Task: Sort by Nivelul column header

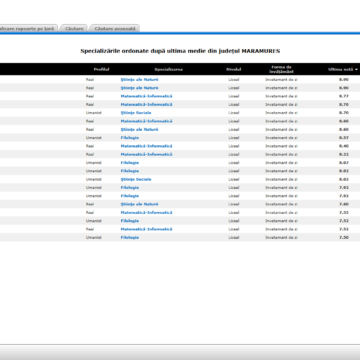Action: [233, 69]
